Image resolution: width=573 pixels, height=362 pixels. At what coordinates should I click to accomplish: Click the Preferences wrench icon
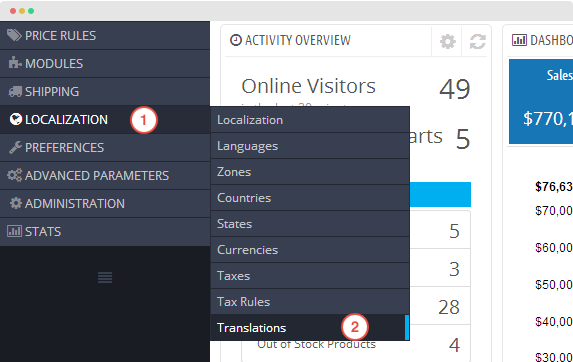15,147
